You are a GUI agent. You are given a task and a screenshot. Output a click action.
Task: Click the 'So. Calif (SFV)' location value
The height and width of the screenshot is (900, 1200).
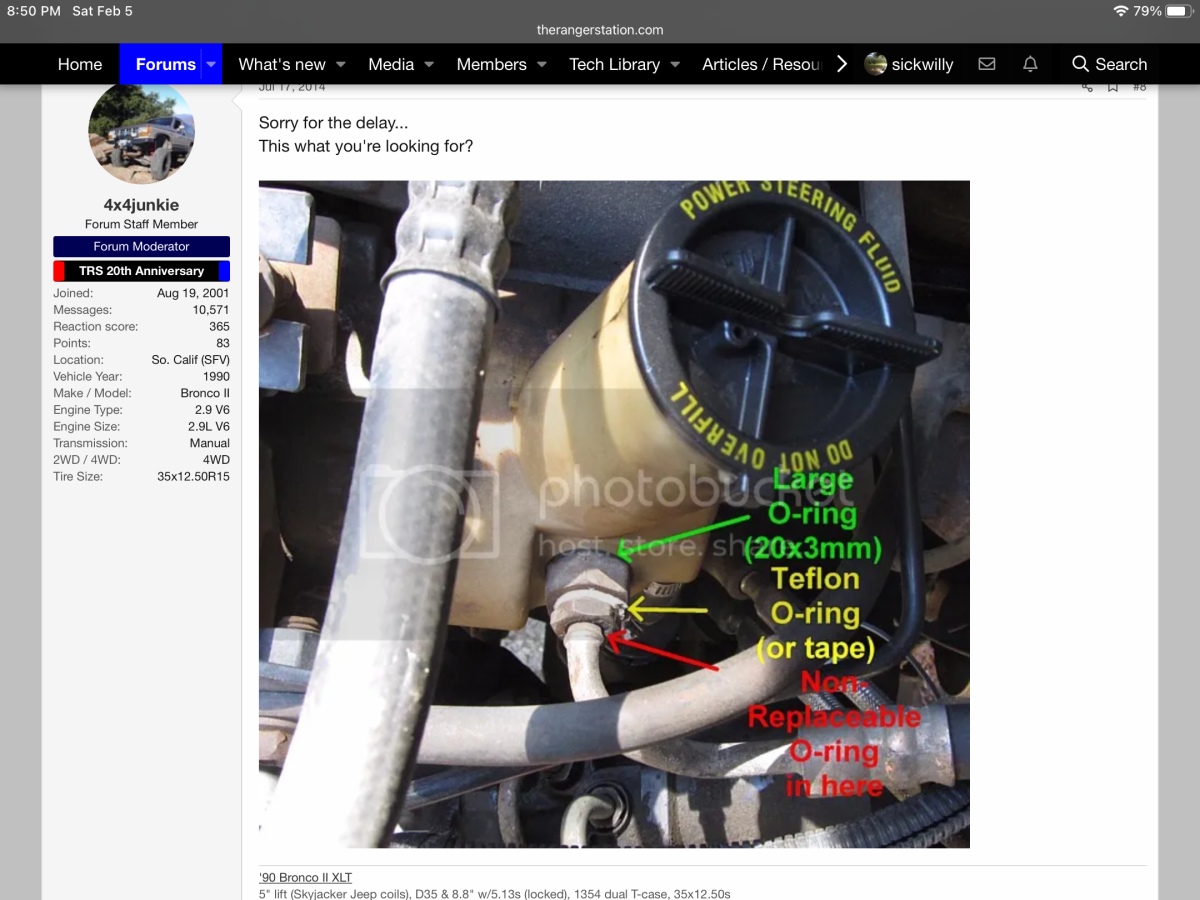(x=190, y=360)
